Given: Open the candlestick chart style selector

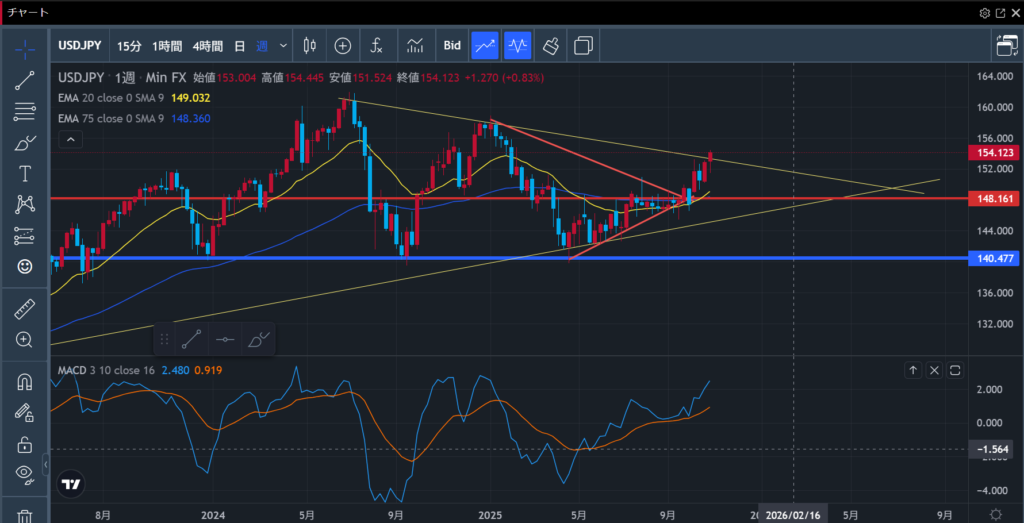Looking at the screenshot, I should pyautogui.click(x=309, y=45).
